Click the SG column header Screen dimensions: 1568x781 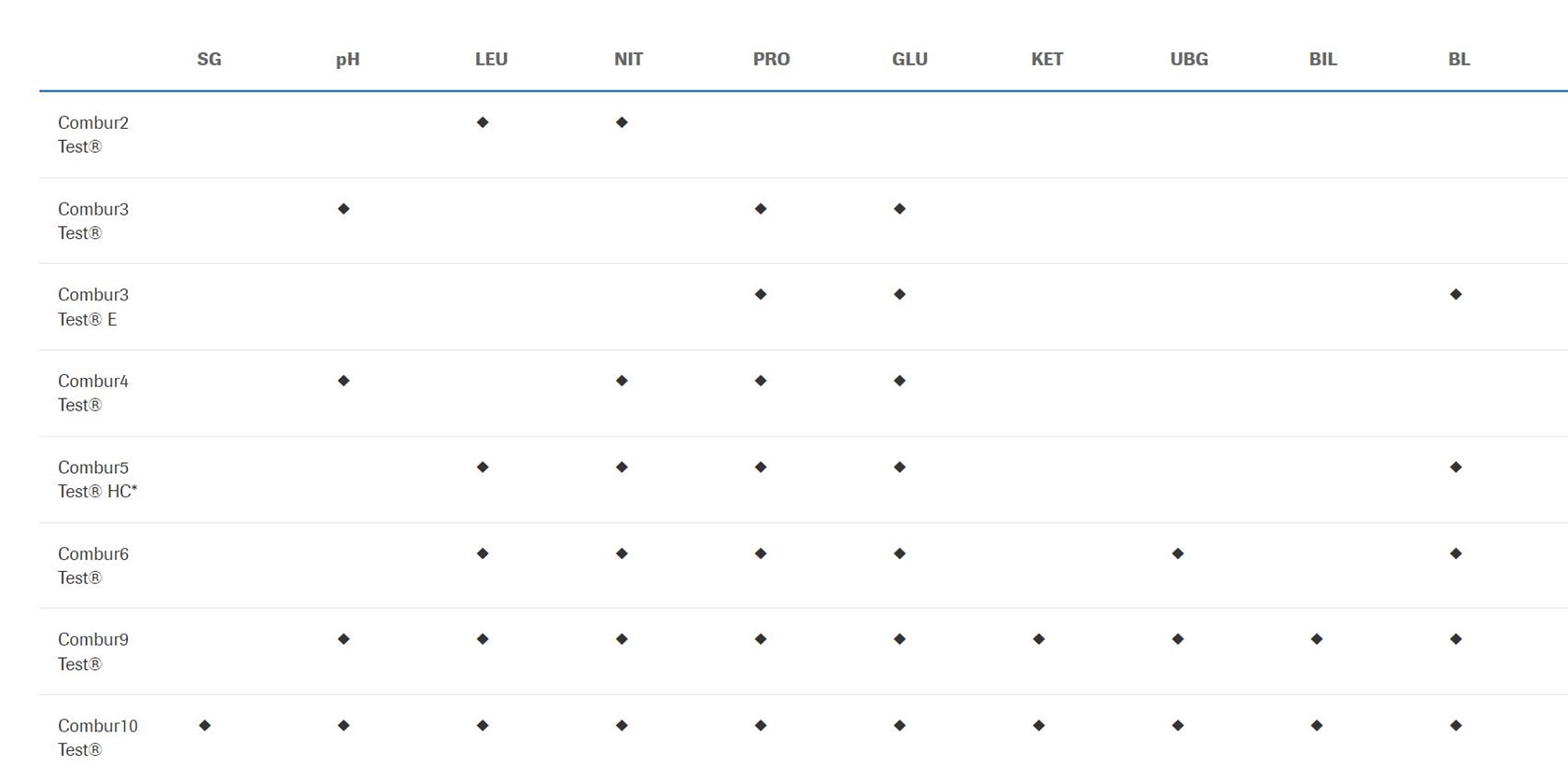(209, 60)
